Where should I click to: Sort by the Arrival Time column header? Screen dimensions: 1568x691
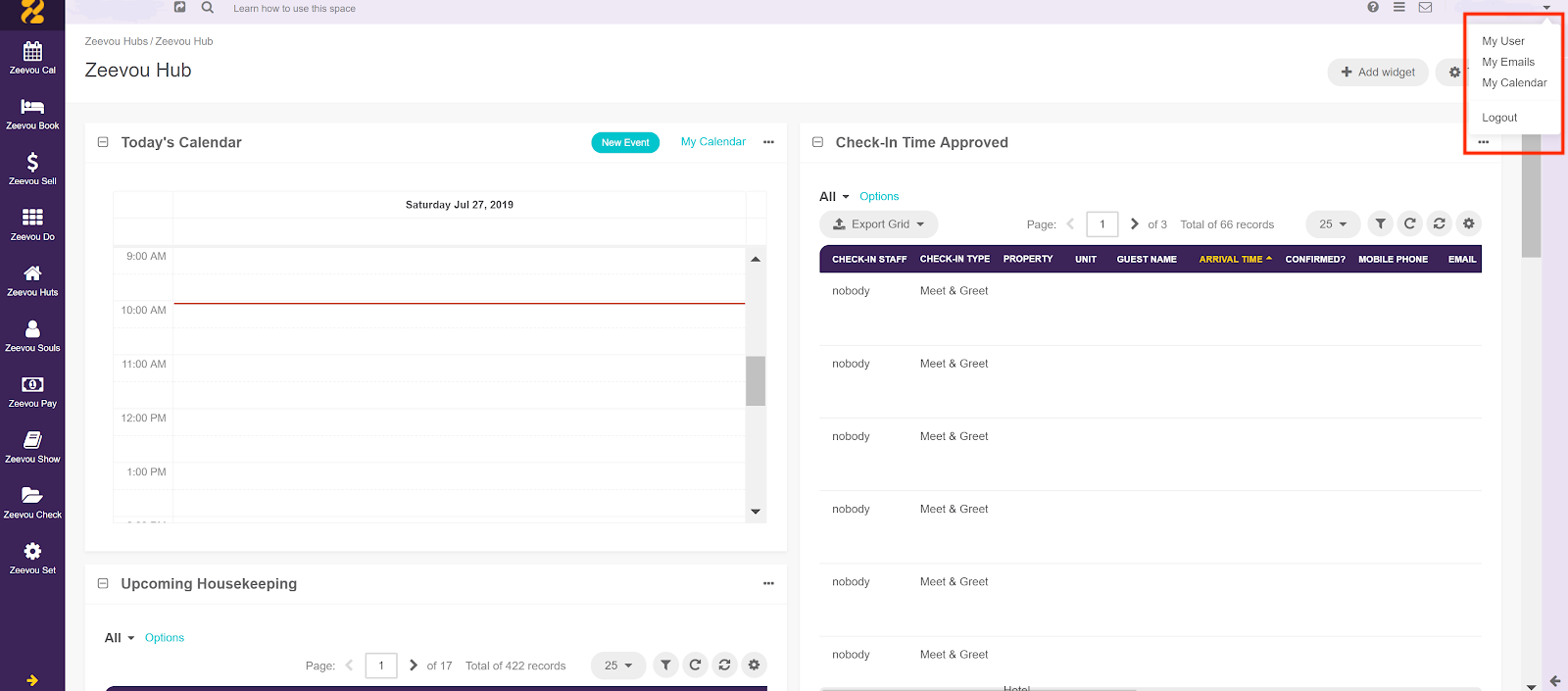(1235, 259)
